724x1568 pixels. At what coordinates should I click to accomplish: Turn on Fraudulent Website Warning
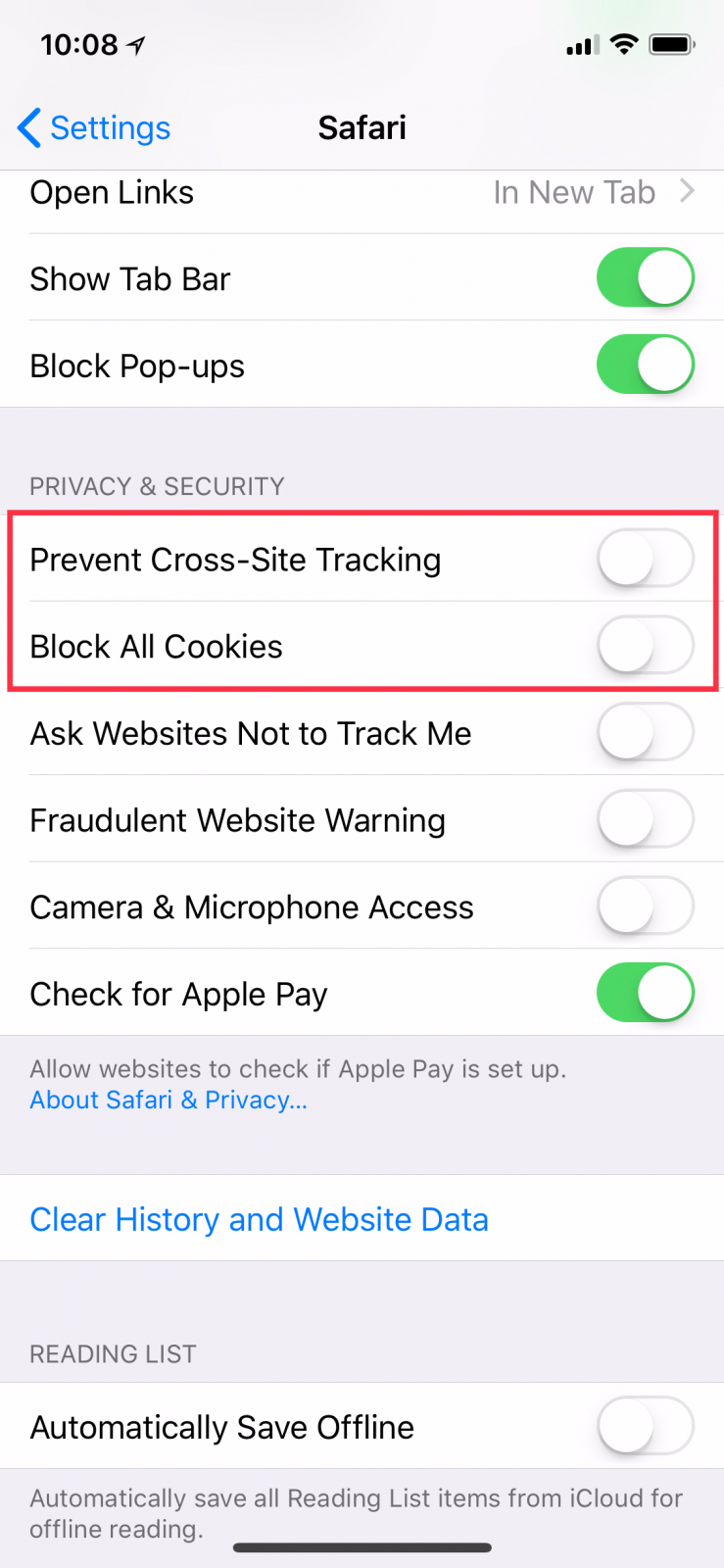pyautogui.click(x=646, y=819)
